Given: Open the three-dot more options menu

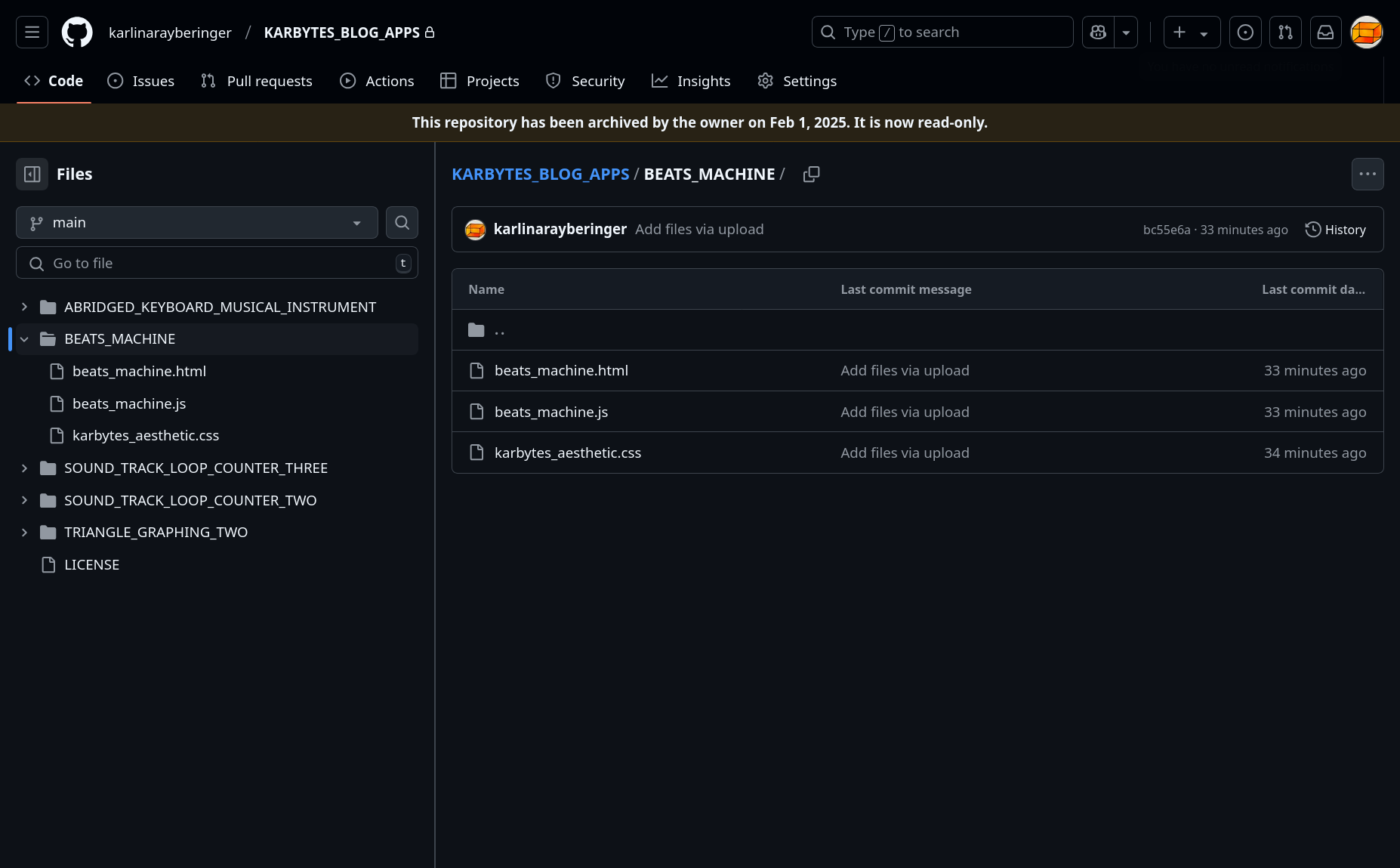Looking at the screenshot, I should (1368, 174).
